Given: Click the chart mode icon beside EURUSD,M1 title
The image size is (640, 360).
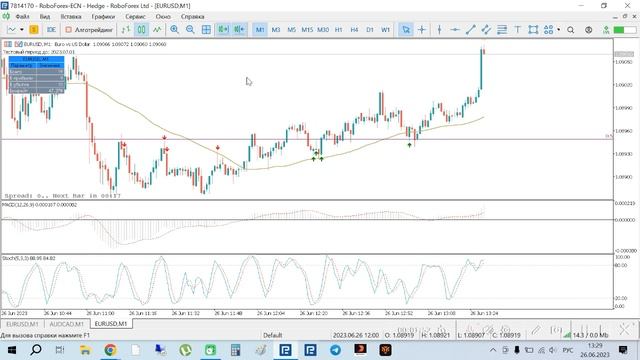Looking at the screenshot, I should [x=18, y=44].
